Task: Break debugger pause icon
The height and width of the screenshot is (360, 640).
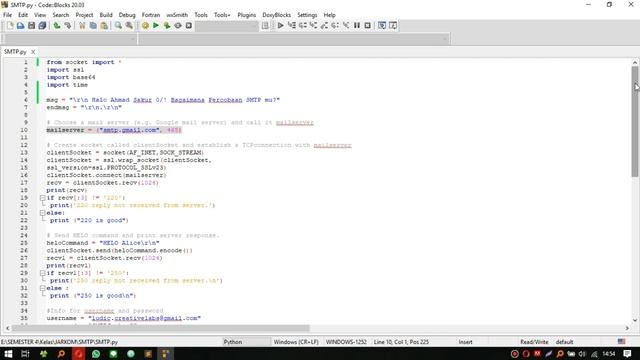Action: click(357, 25)
